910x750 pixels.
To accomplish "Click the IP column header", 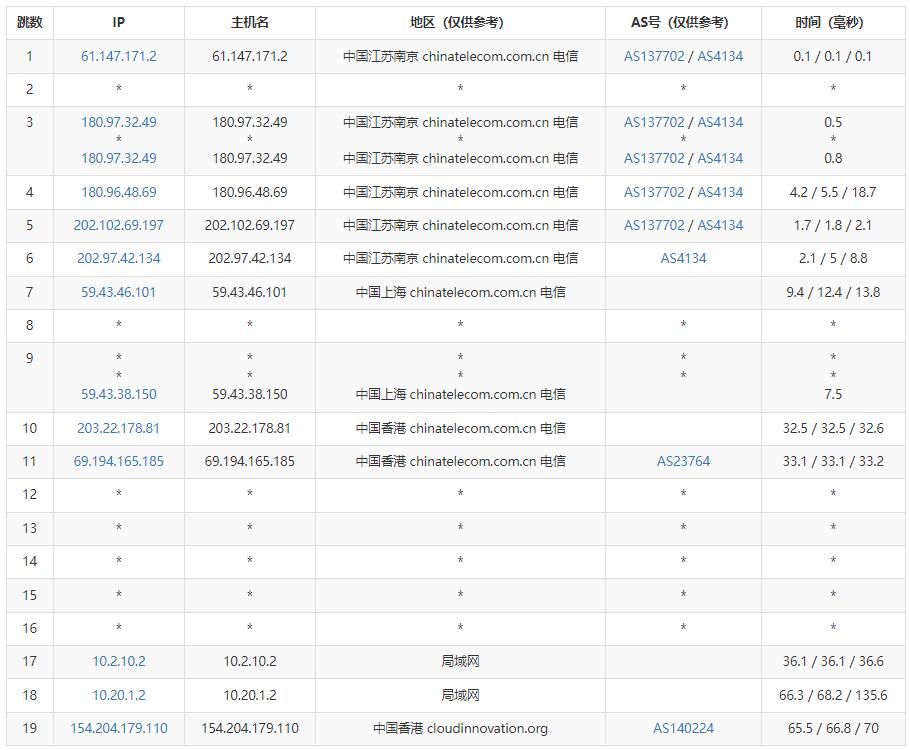I will pyautogui.click(x=118, y=23).
